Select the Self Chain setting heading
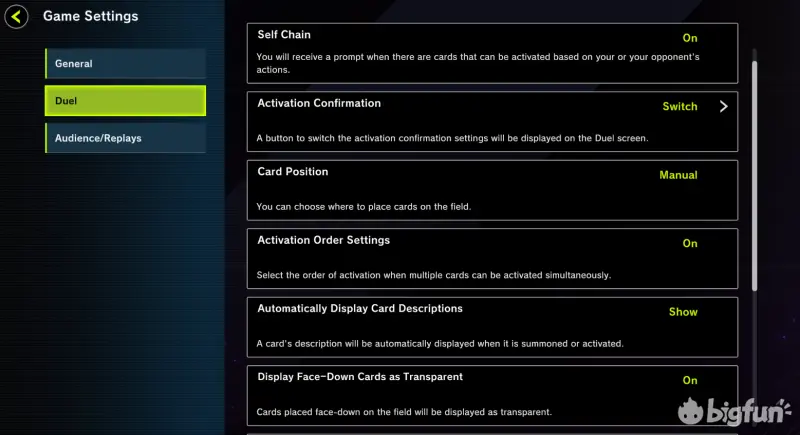The width and height of the screenshot is (800, 435). point(284,35)
